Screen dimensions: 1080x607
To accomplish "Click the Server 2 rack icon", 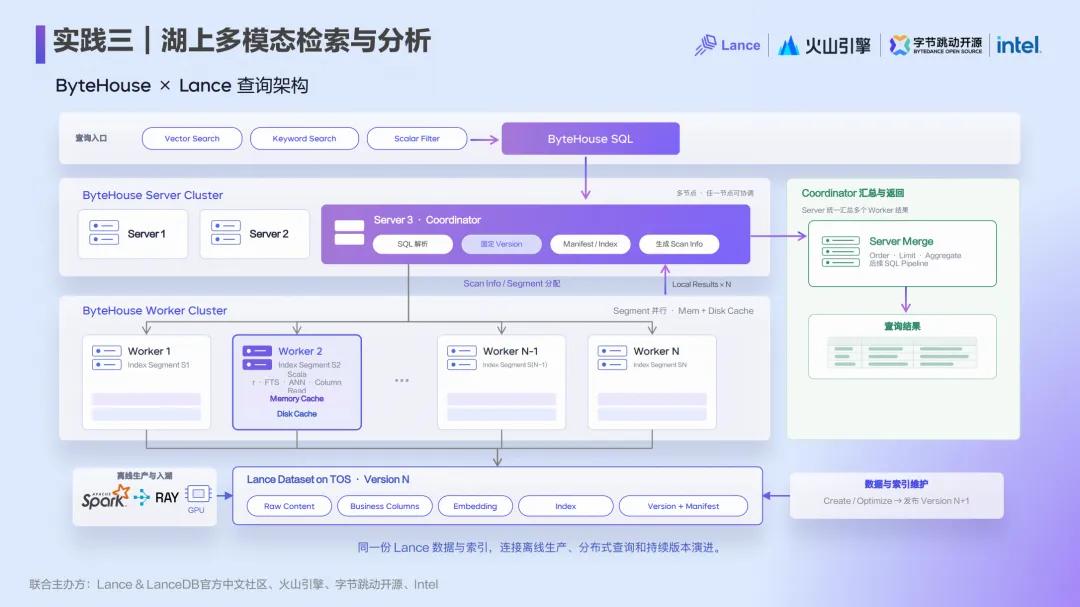I will click(x=226, y=233).
